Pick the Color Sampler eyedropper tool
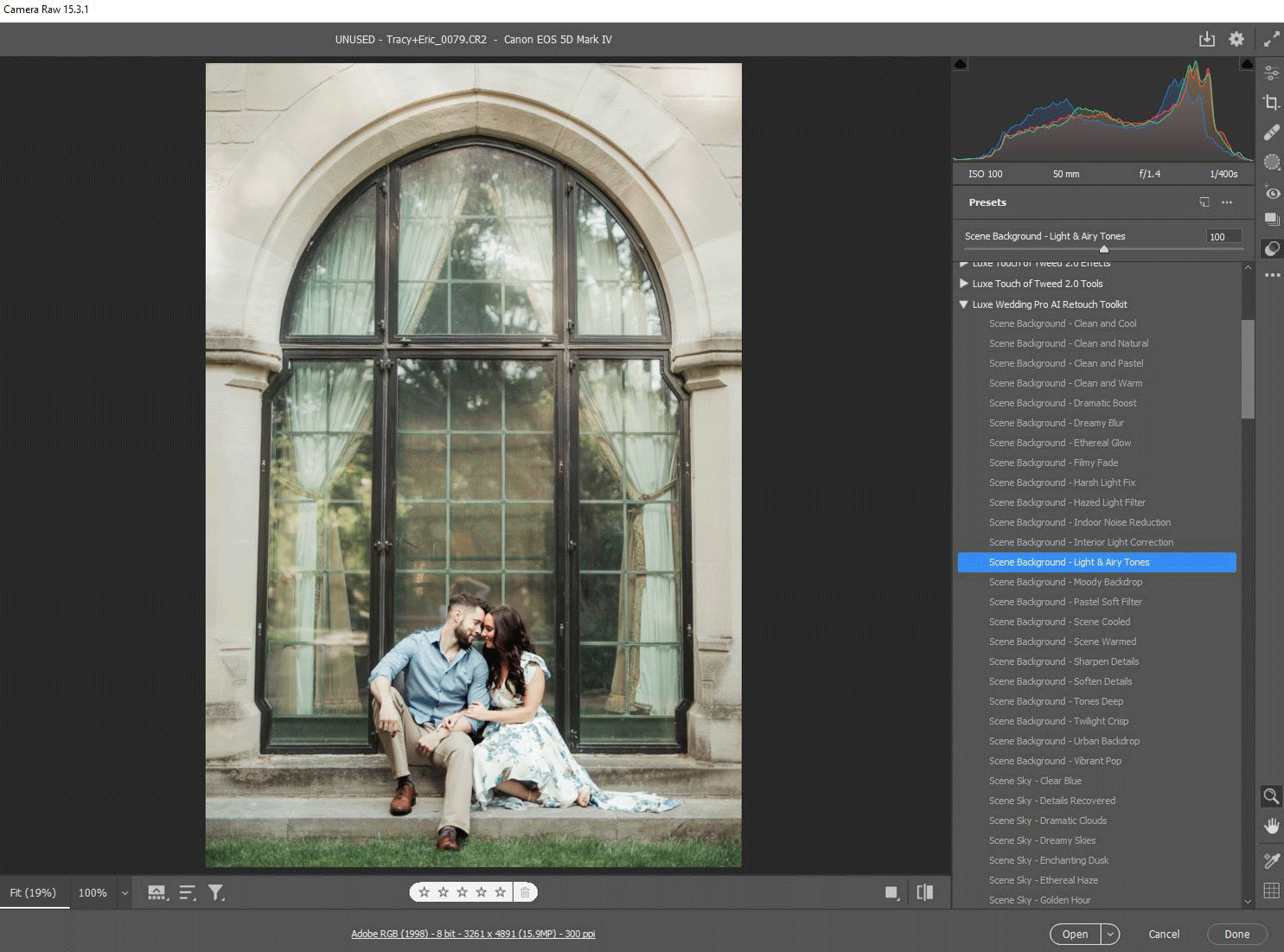 click(x=1271, y=860)
